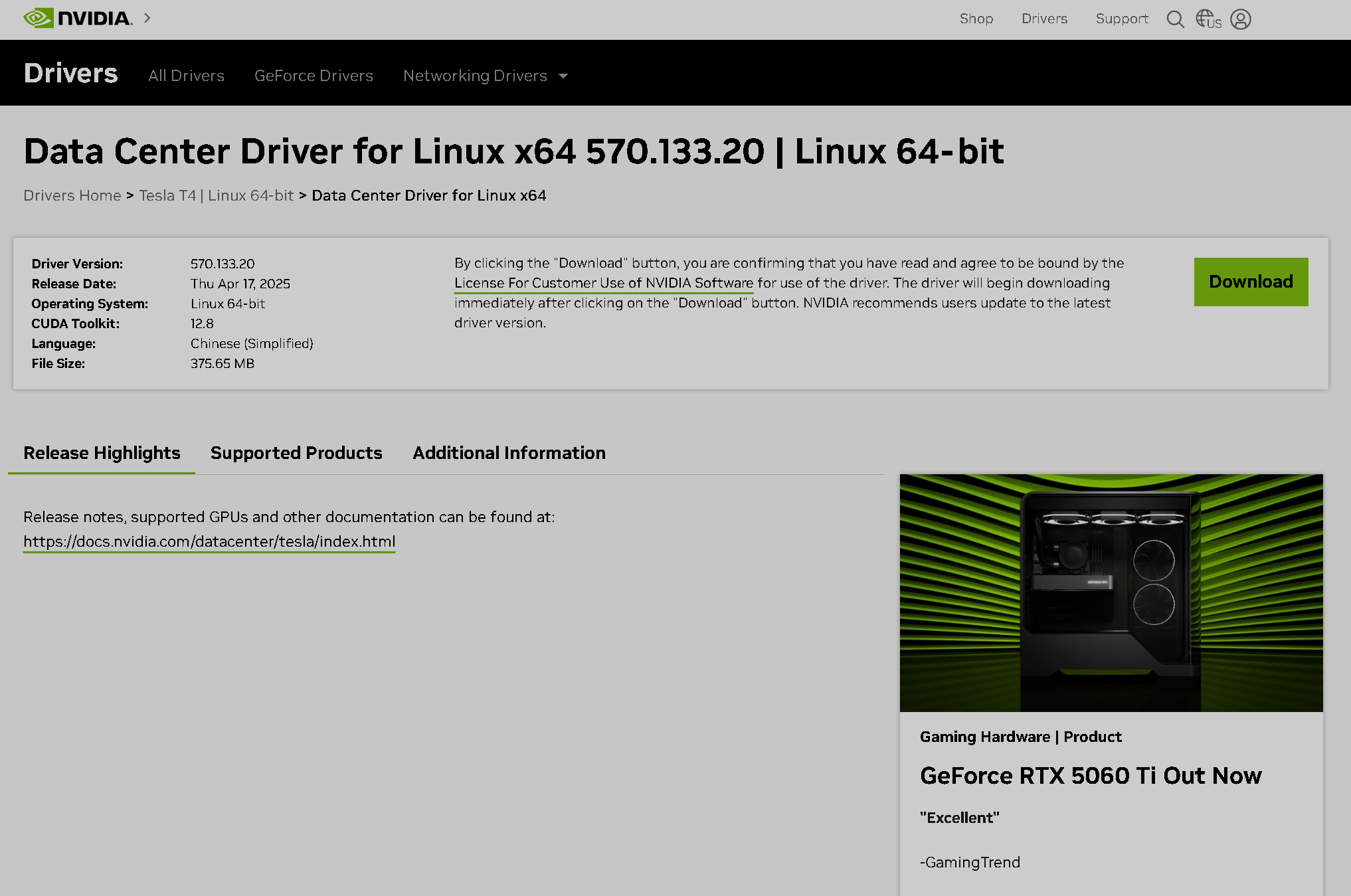Screen dimensions: 1351x896
Task: Open the Networking Drivers menu
Action: tap(475, 76)
